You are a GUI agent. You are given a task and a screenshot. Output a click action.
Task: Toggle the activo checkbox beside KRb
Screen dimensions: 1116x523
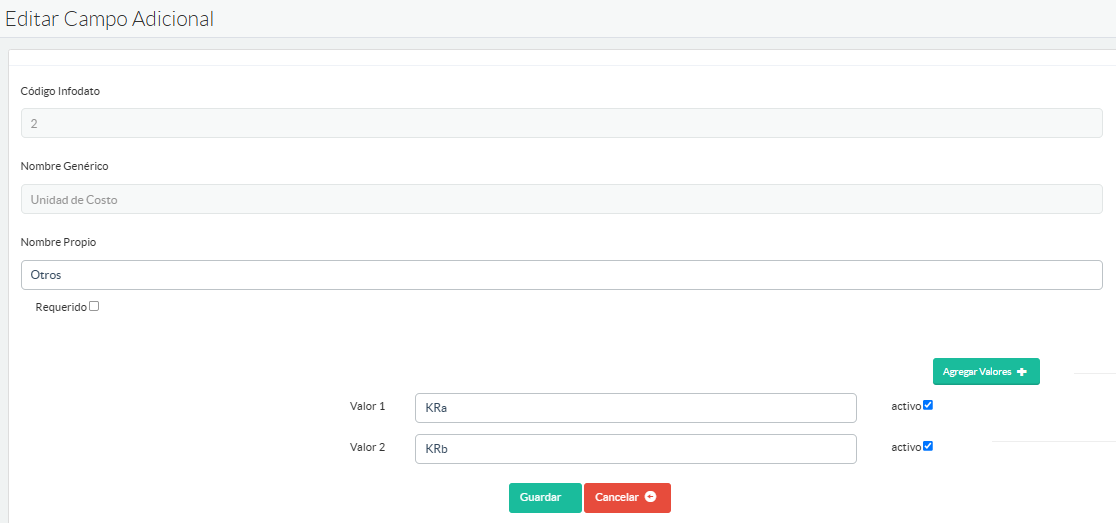click(928, 446)
